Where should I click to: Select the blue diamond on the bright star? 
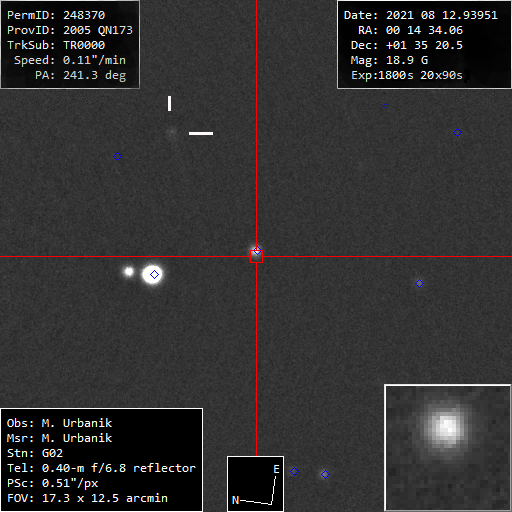pos(154,274)
